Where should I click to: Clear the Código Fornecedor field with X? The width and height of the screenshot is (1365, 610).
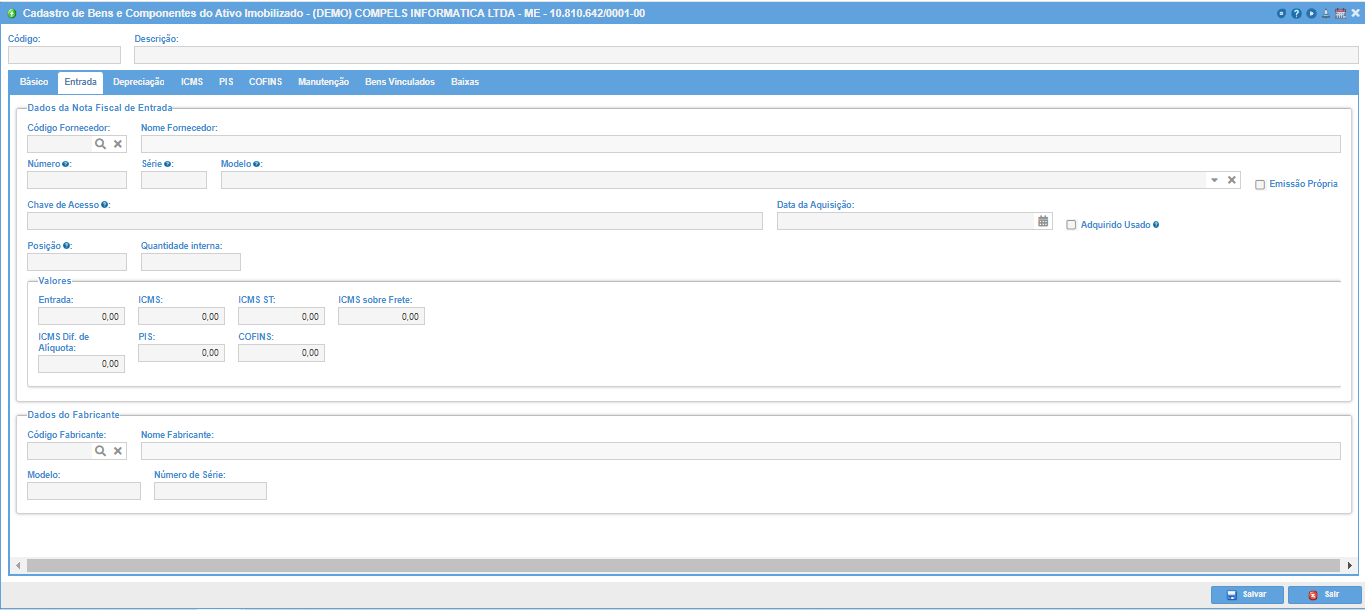[117, 144]
